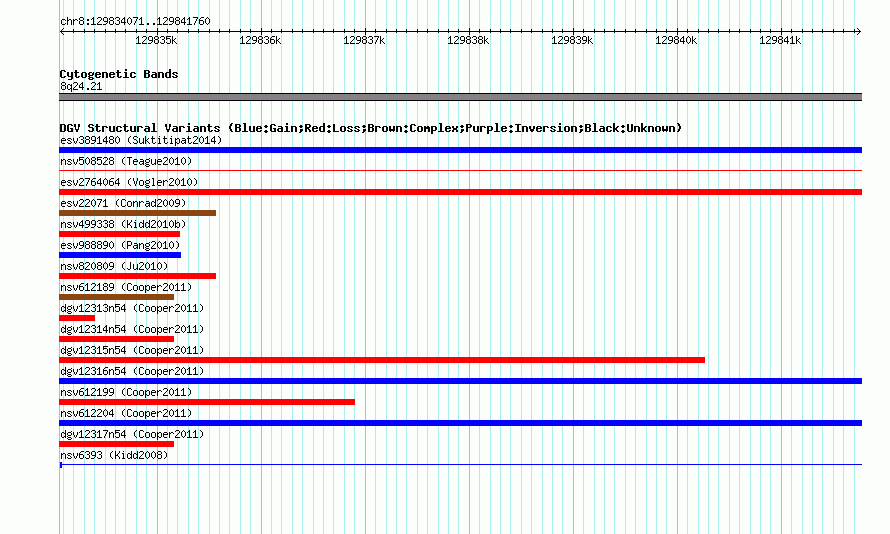Select the thin blue line of nsv6393
This screenshot has height=534, width=890.
pos(460,465)
